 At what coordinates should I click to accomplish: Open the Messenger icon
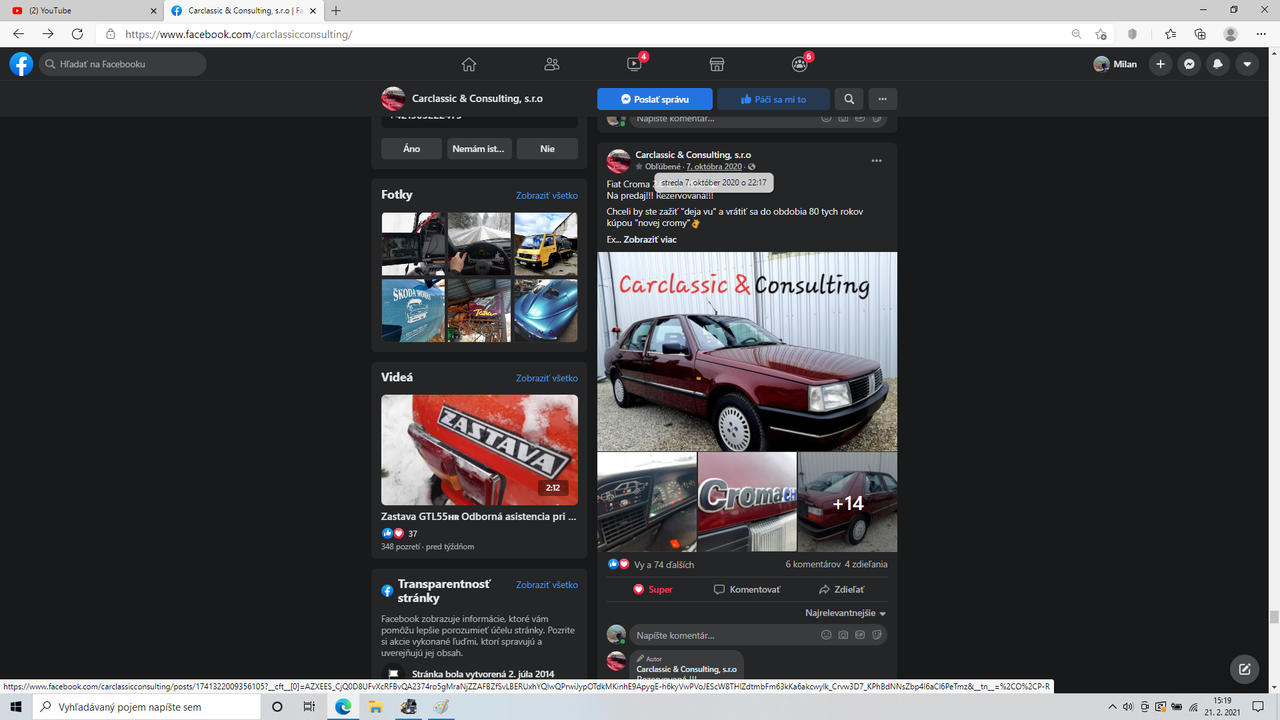pos(1189,64)
